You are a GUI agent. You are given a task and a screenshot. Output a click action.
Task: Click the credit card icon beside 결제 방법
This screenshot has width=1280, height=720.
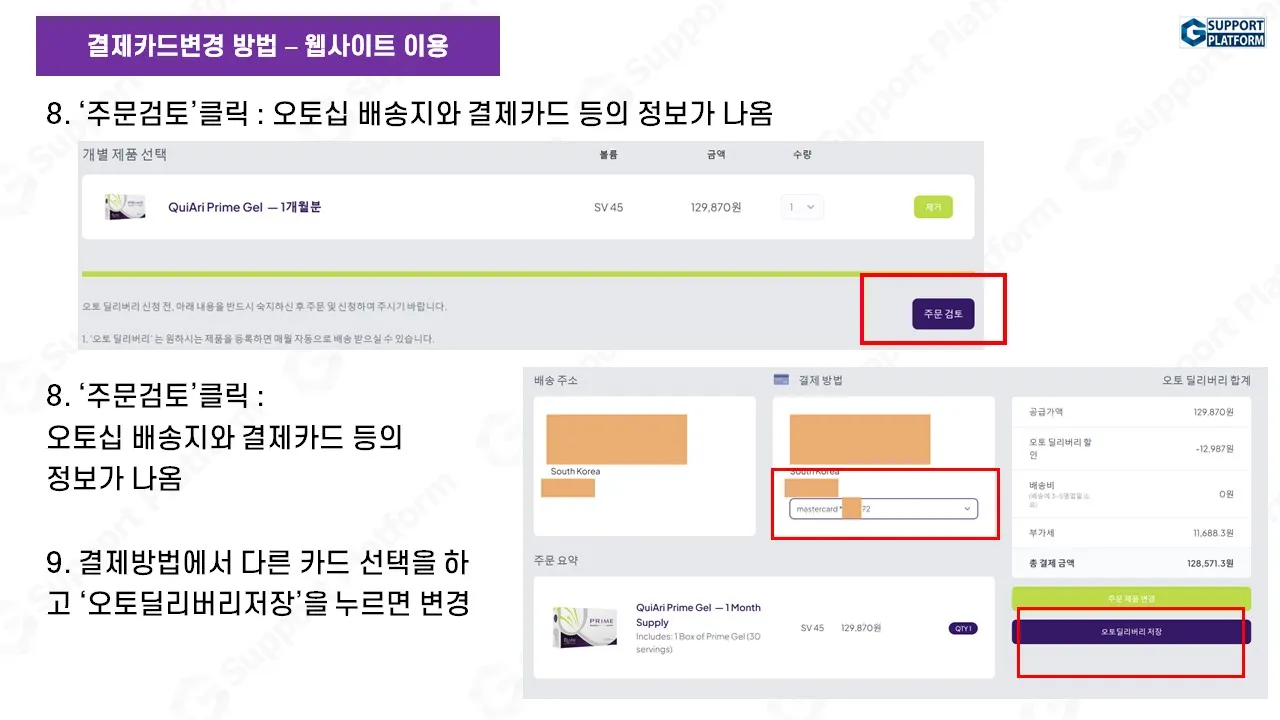782,380
